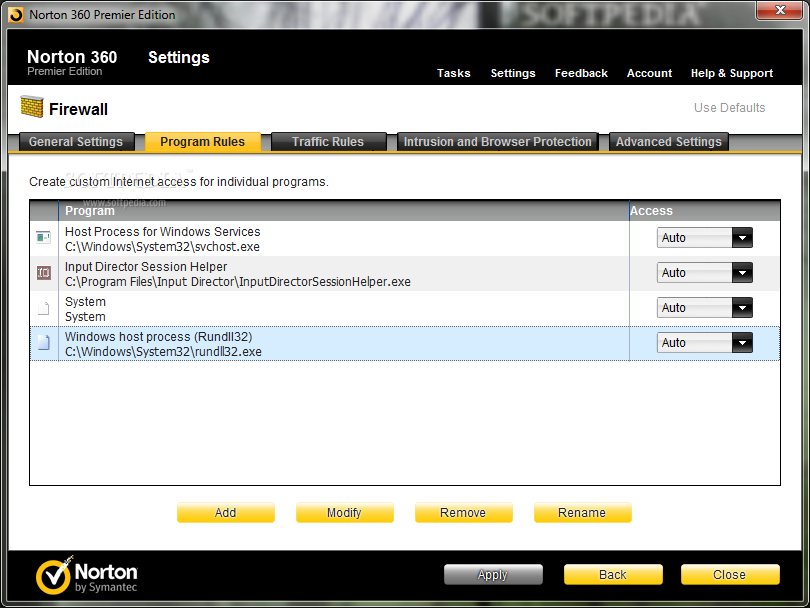Click the Input Director Session Helper icon
810x608 pixels.
(x=43, y=273)
